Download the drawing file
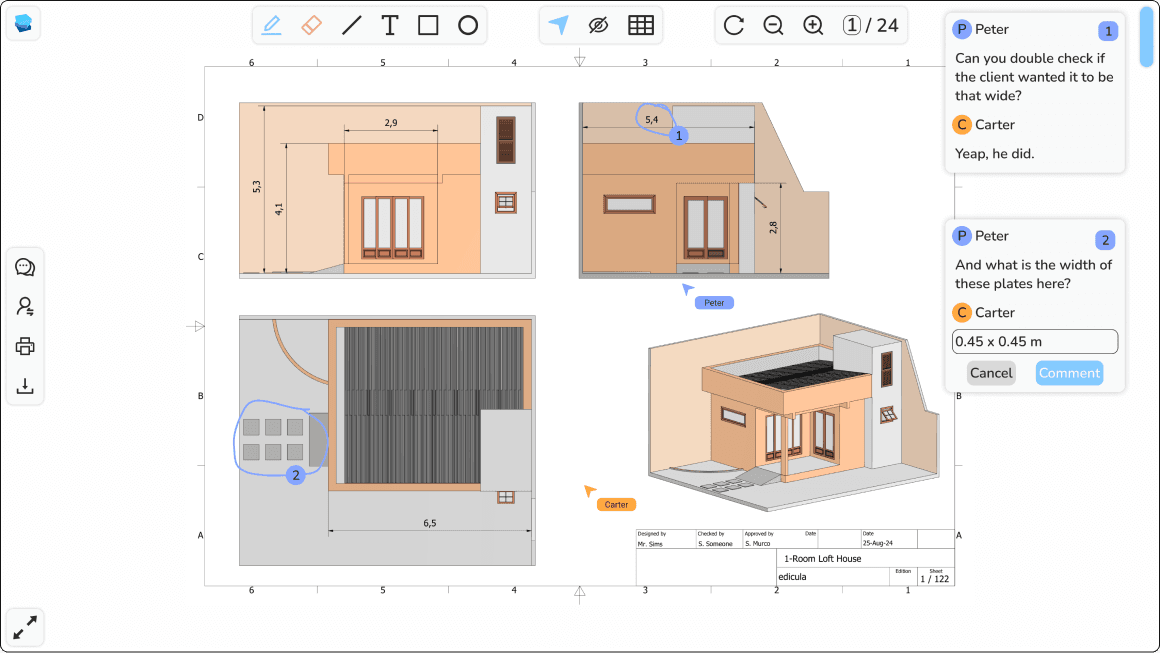The image size is (1160, 653). tap(25, 385)
